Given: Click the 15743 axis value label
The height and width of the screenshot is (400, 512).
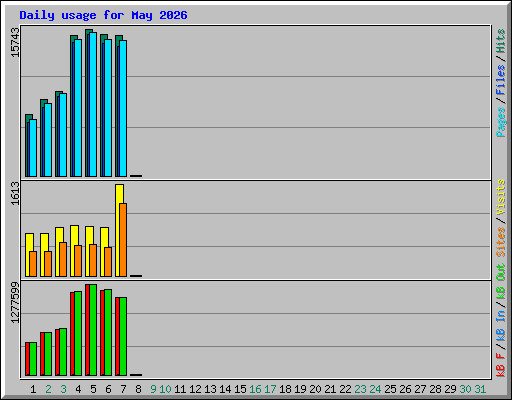Looking at the screenshot, I should (x=15, y=42).
